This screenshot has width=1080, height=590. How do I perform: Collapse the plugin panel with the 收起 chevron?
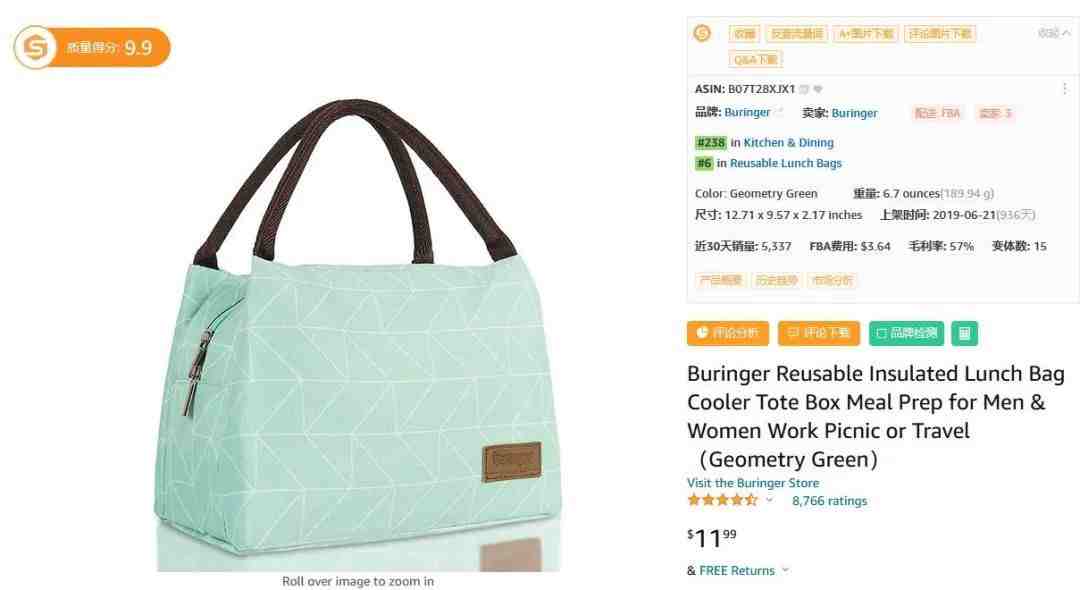(x=1055, y=32)
